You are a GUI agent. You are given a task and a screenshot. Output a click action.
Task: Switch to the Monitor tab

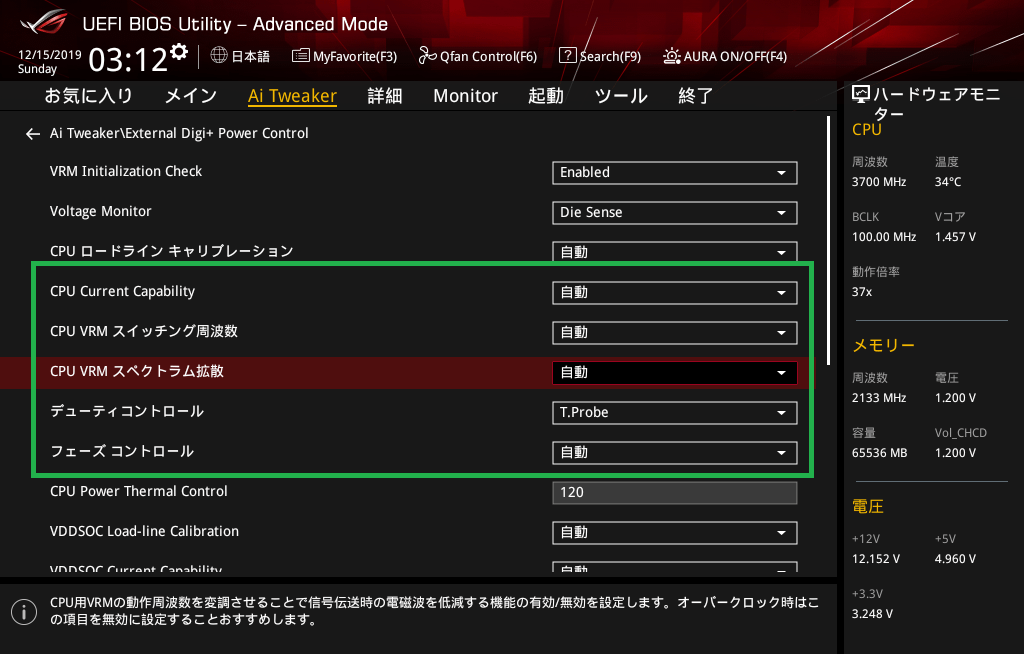click(465, 96)
